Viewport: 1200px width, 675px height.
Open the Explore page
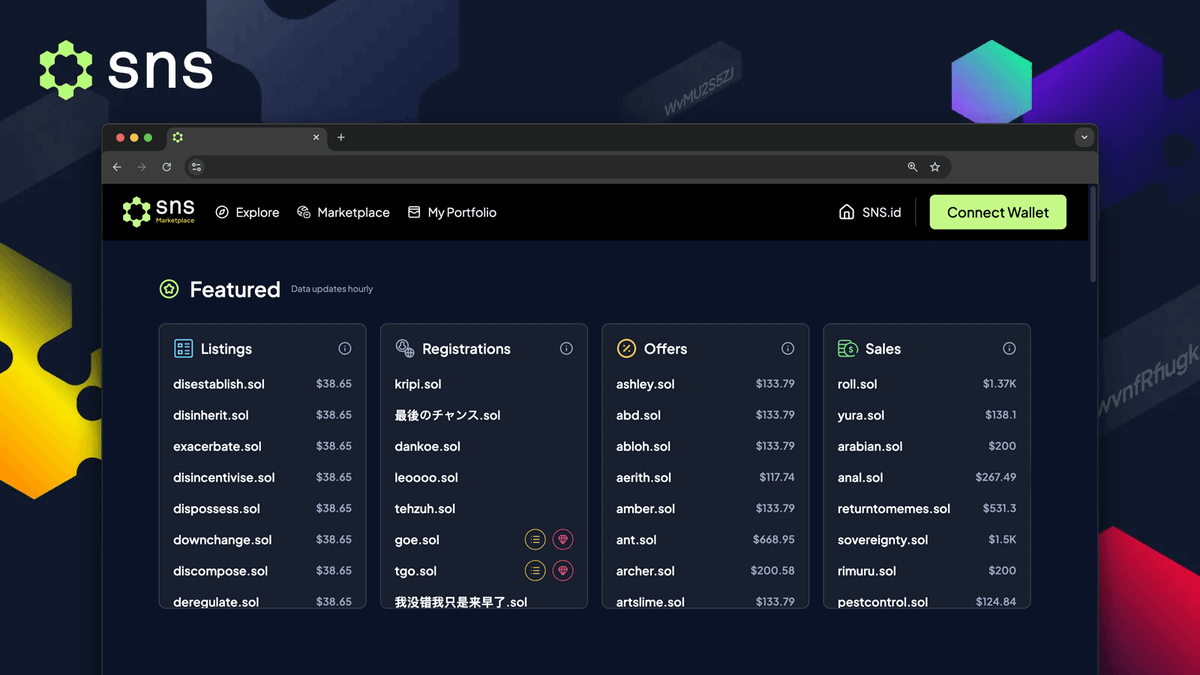click(x=247, y=212)
